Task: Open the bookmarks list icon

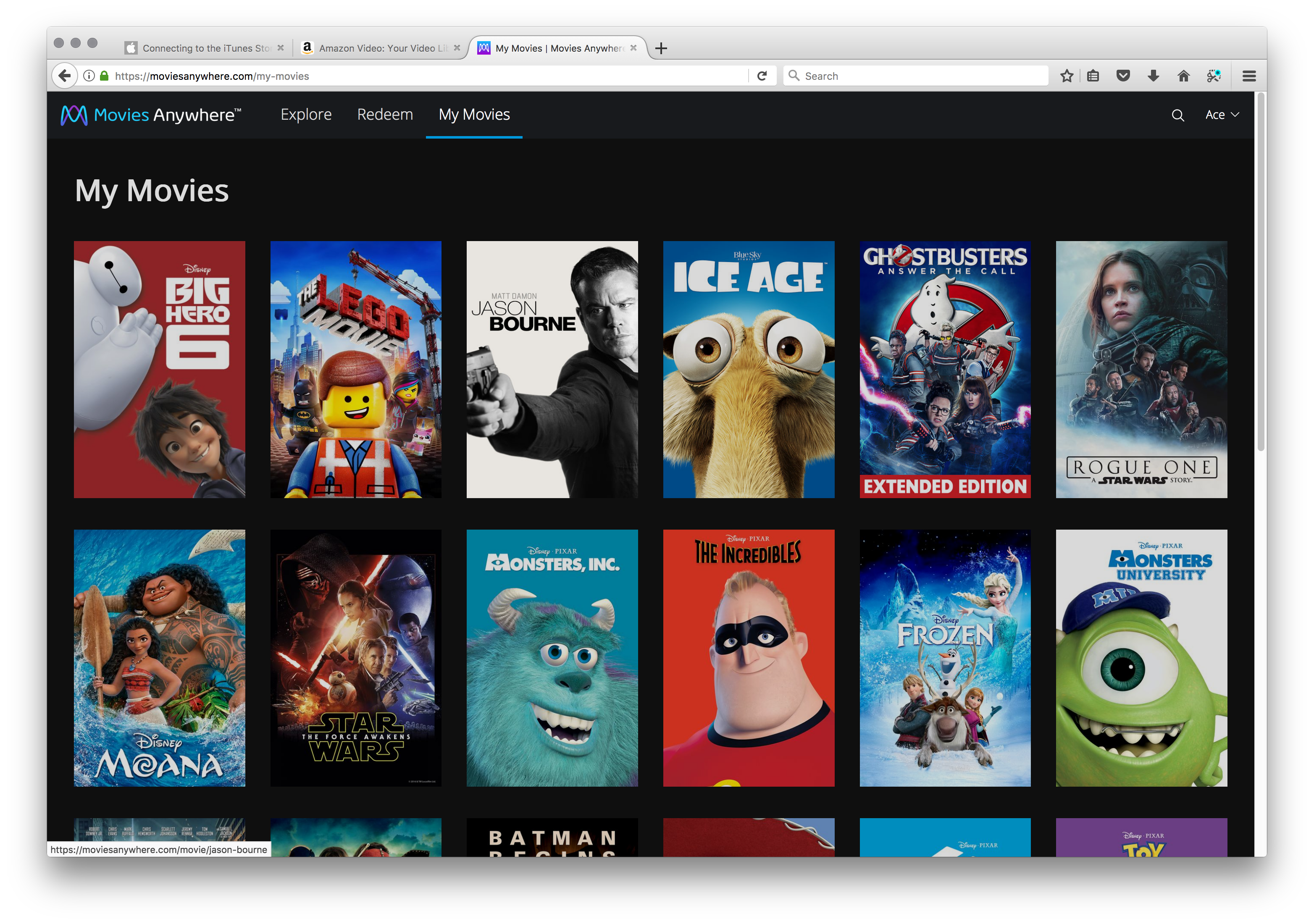Action: point(1093,76)
